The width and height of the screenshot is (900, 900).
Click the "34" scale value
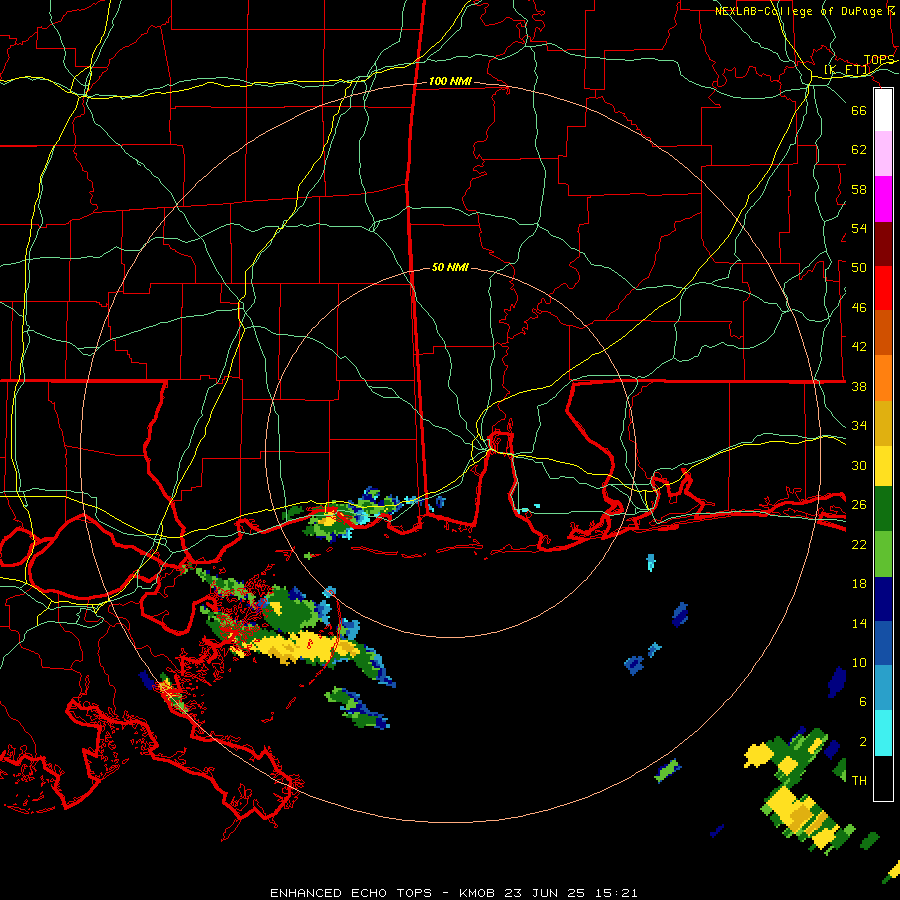pos(859,426)
